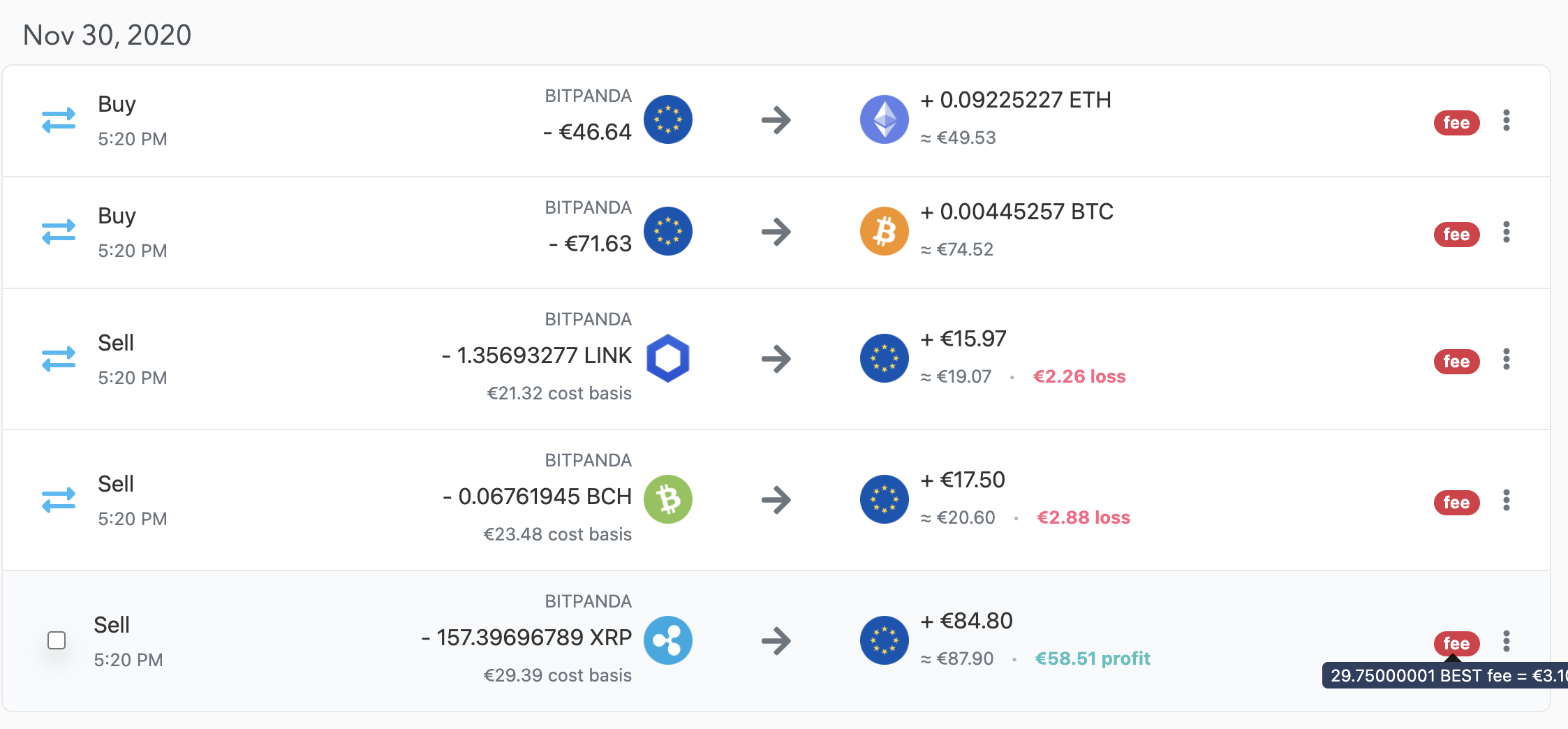1568x729 pixels.
Task: Click the swap arrows icon on the ETH Buy row
Action: click(x=59, y=119)
